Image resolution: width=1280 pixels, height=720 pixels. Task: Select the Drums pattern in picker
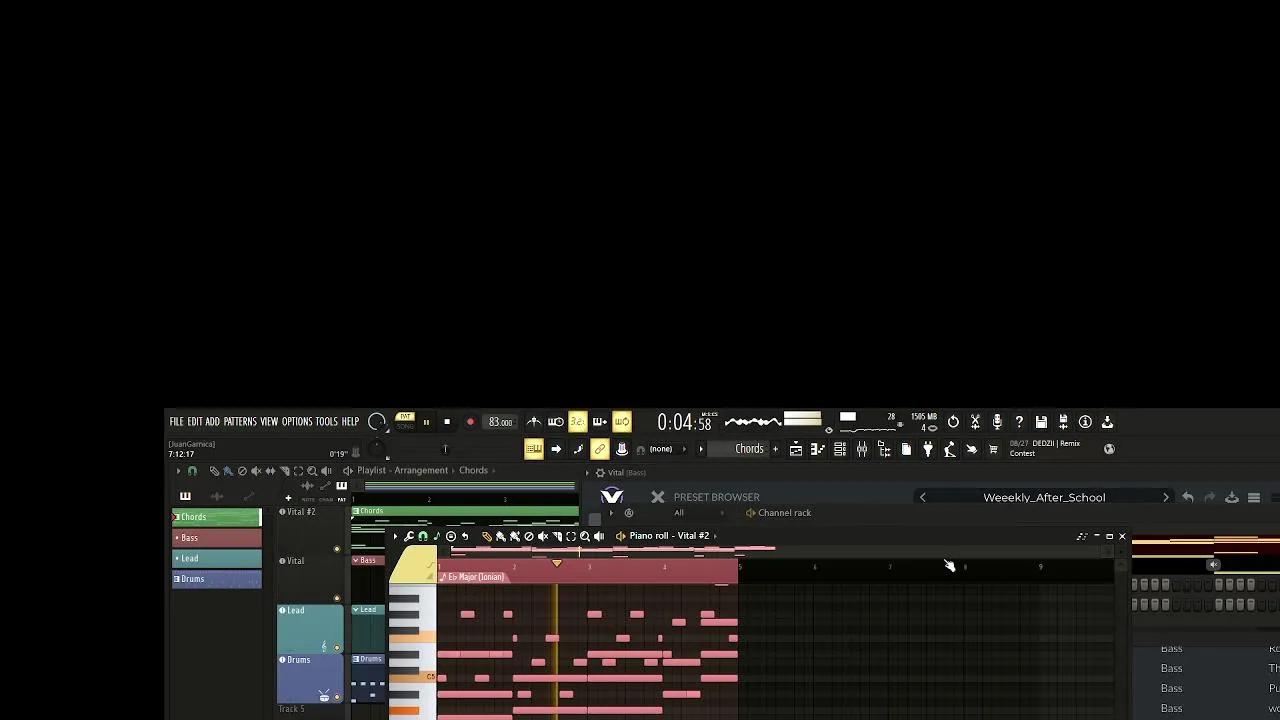[216, 579]
